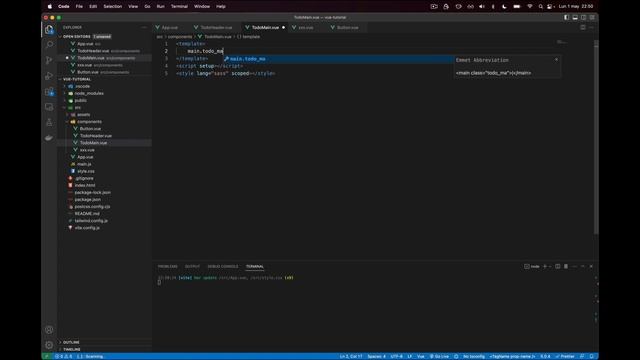Open errors and warnings counter in status bar
Screen dimensions: 640x360
tap(63, 356)
